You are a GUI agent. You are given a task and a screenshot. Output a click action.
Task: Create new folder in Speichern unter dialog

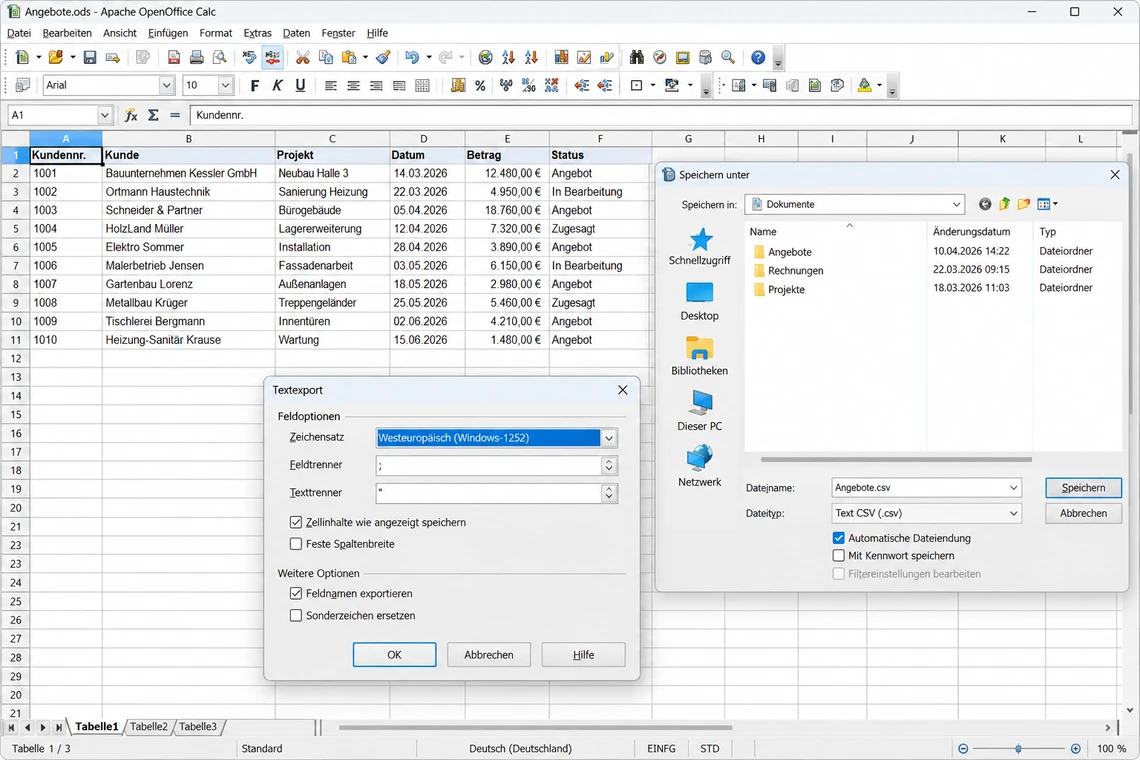click(1024, 204)
